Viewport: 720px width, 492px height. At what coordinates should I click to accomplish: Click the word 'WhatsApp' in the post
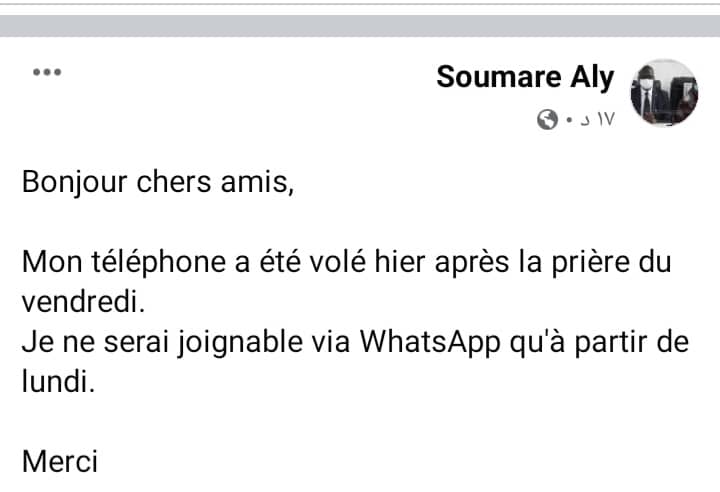tap(430, 343)
